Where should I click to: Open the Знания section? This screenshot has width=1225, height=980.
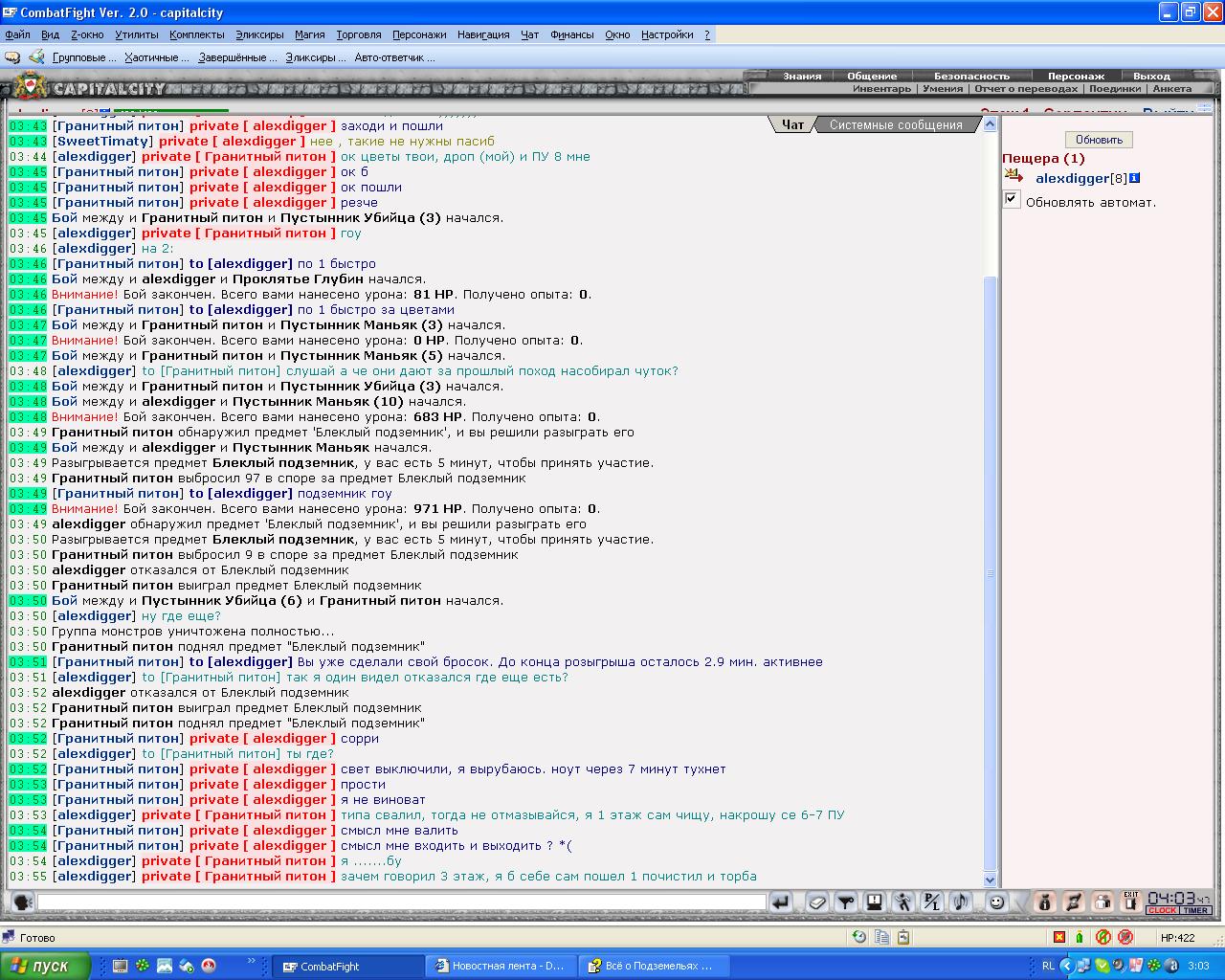pos(802,76)
